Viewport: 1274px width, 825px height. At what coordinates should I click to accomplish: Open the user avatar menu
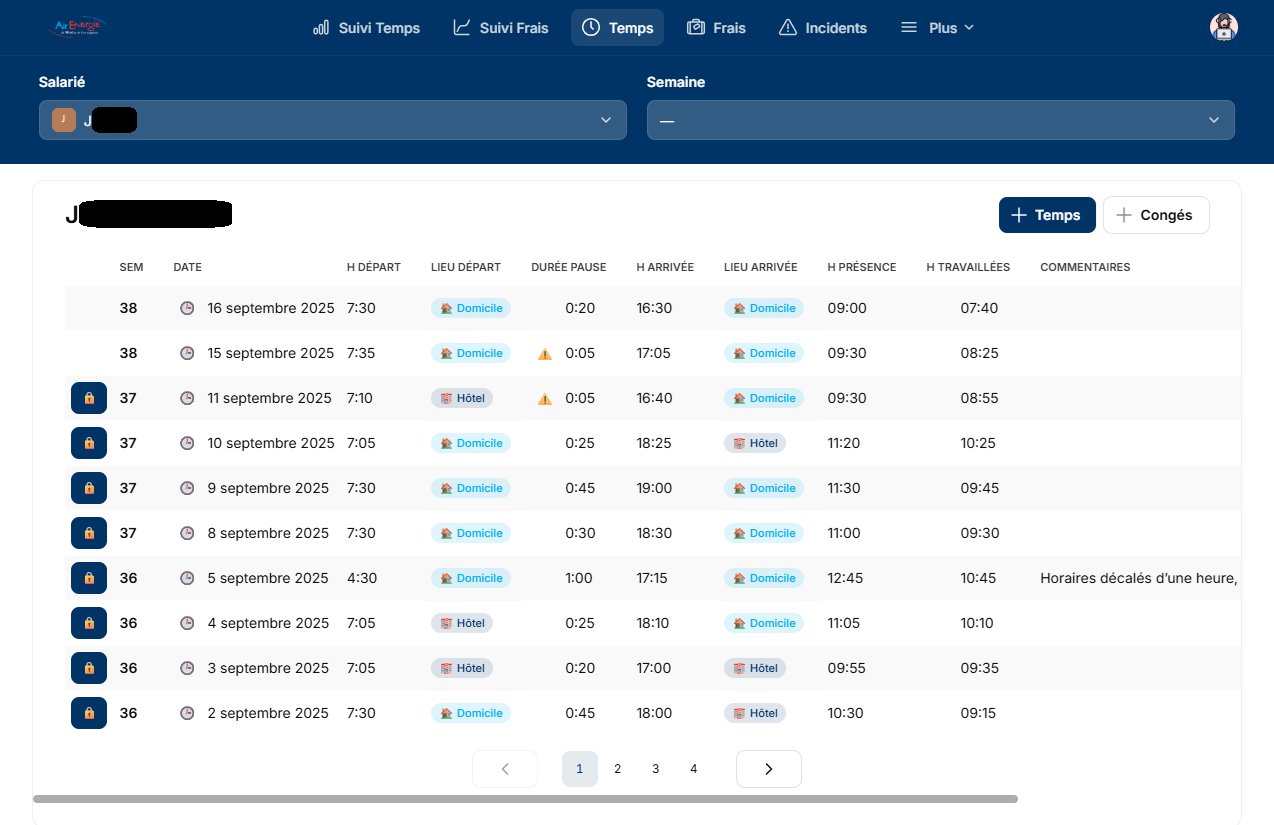click(x=1224, y=27)
